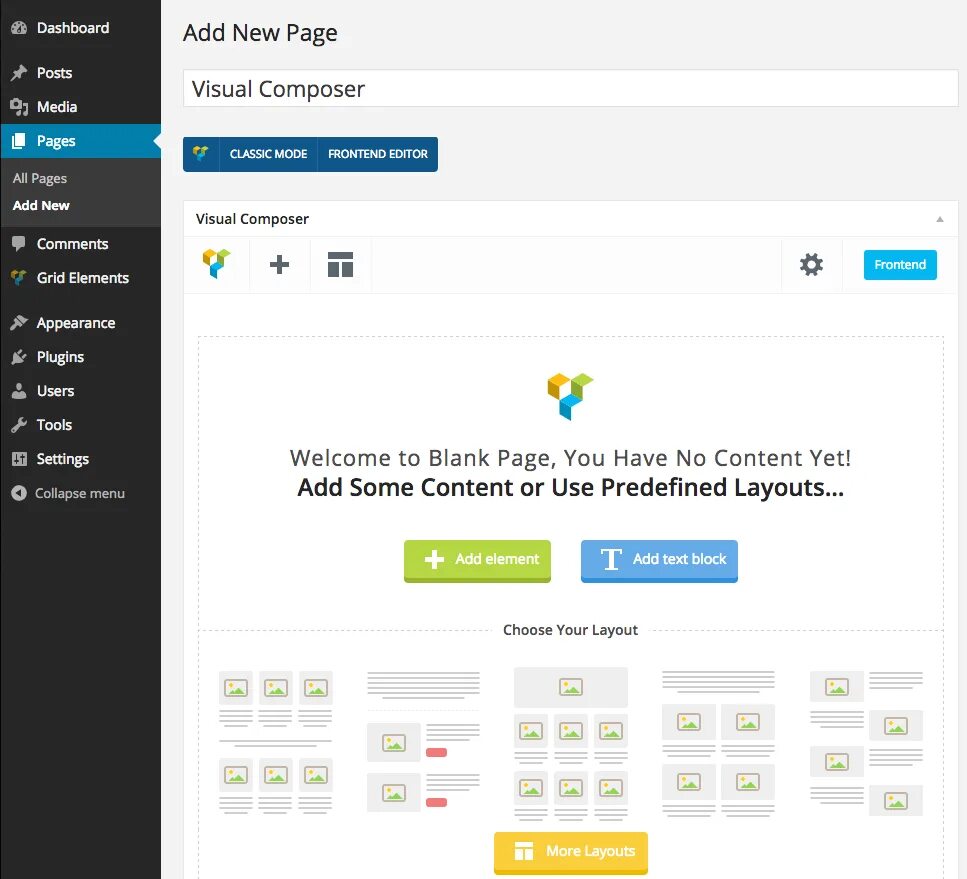The width and height of the screenshot is (967, 879).
Task: Click the Pages sidebar icon
Action: tap(19, 141)
